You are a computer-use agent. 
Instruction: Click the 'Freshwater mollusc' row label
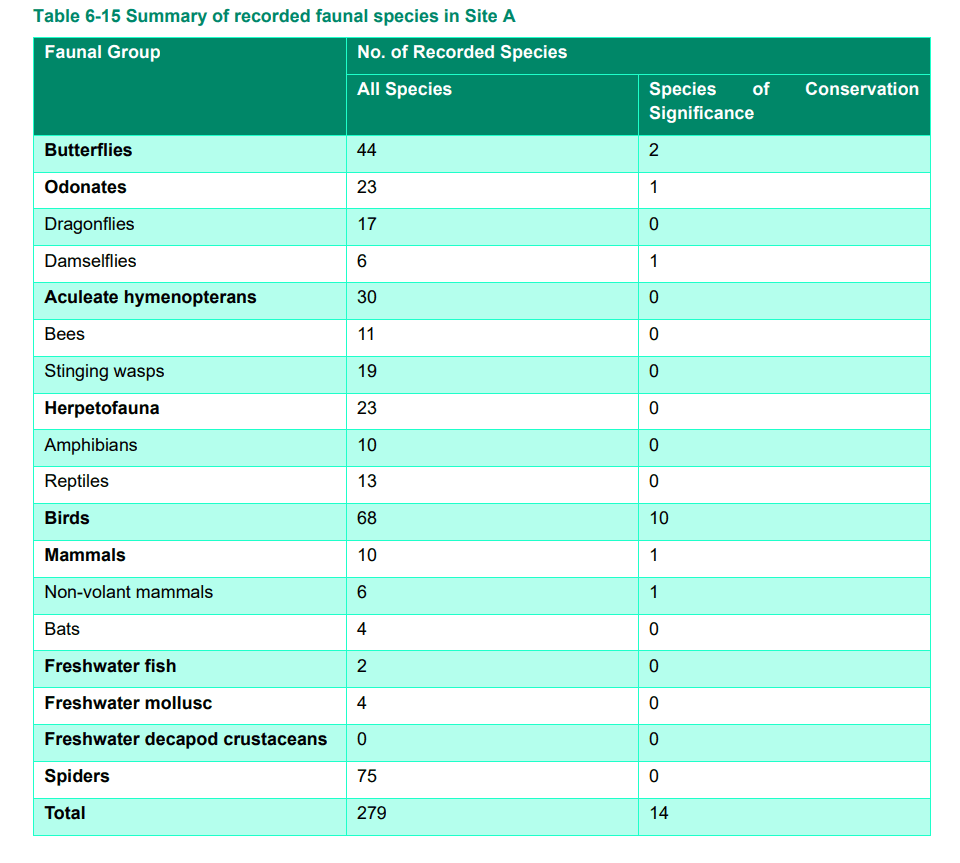click(129, 703)
